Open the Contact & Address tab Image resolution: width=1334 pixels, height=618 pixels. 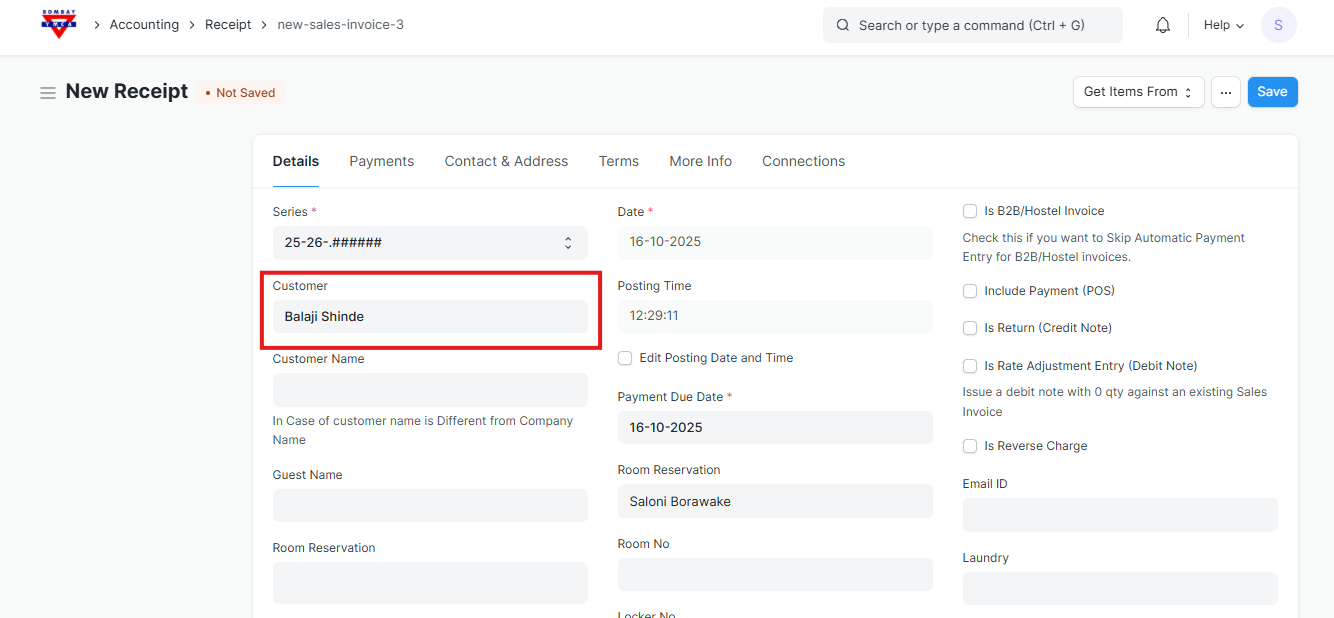coord(506,161)
